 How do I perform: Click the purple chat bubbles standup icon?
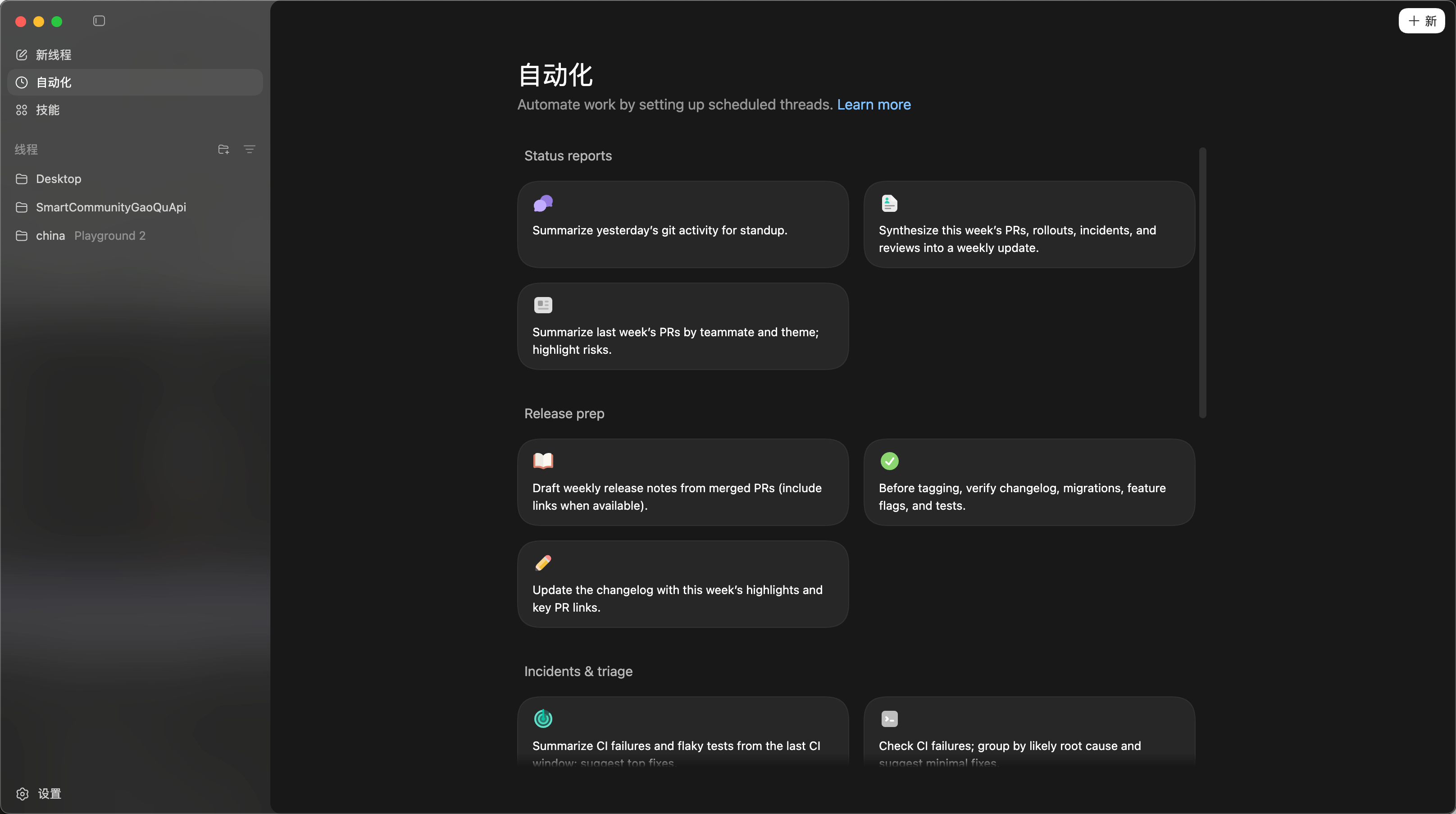tap(542, 203)
